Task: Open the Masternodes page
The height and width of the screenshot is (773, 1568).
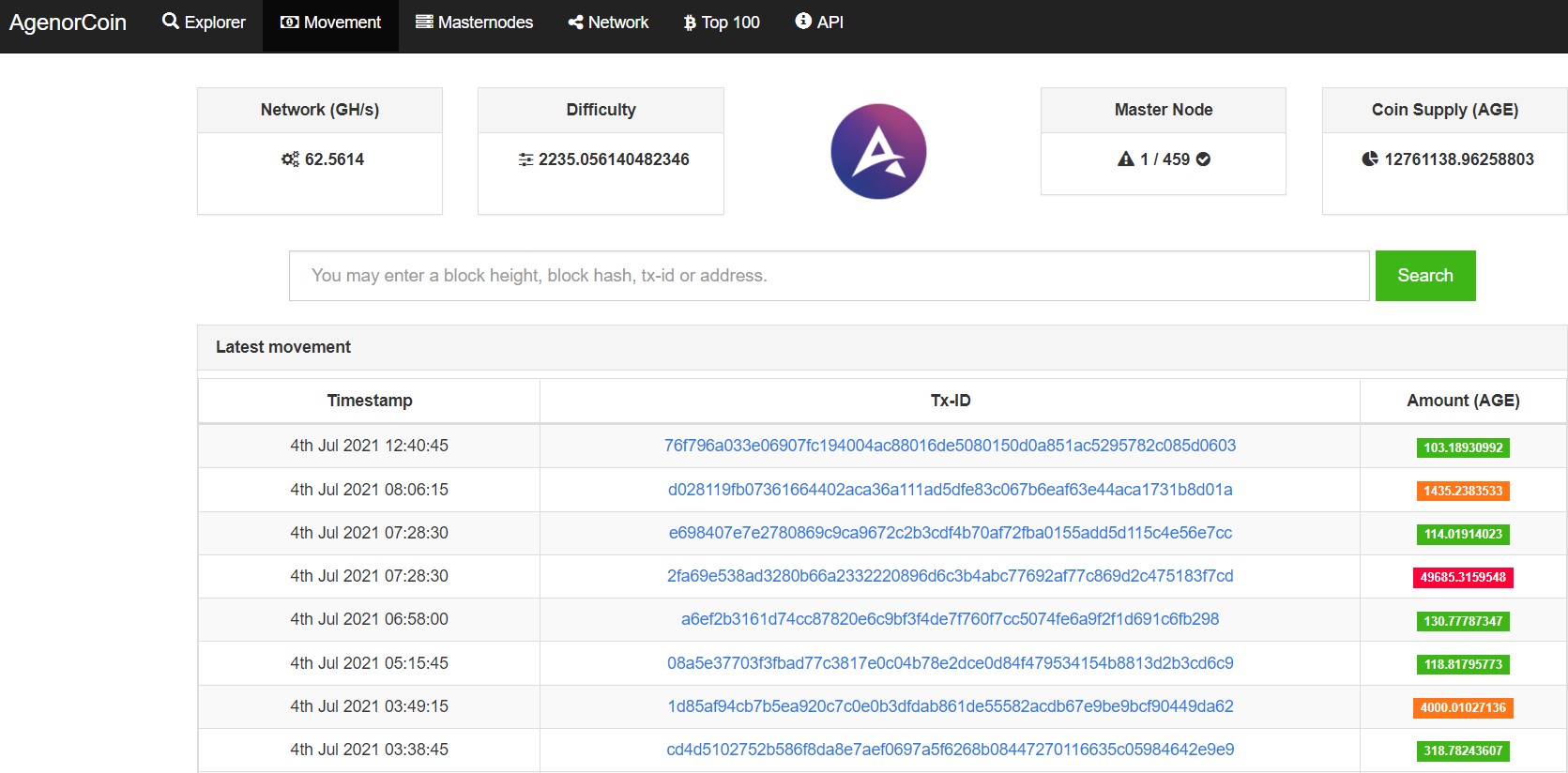Action: pyautogui.click(x=474, y=23)
